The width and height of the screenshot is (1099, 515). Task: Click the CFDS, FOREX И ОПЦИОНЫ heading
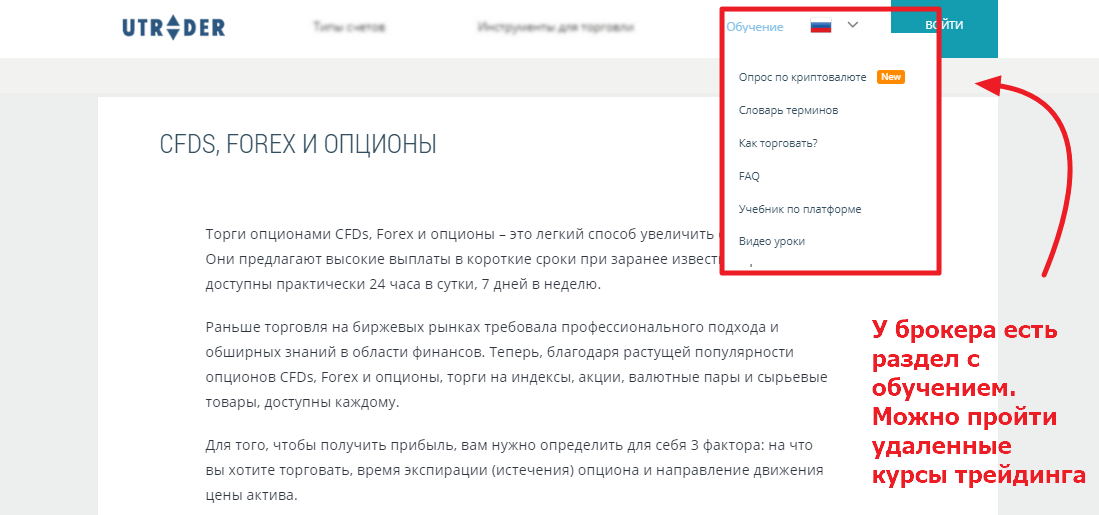point(298,144)
